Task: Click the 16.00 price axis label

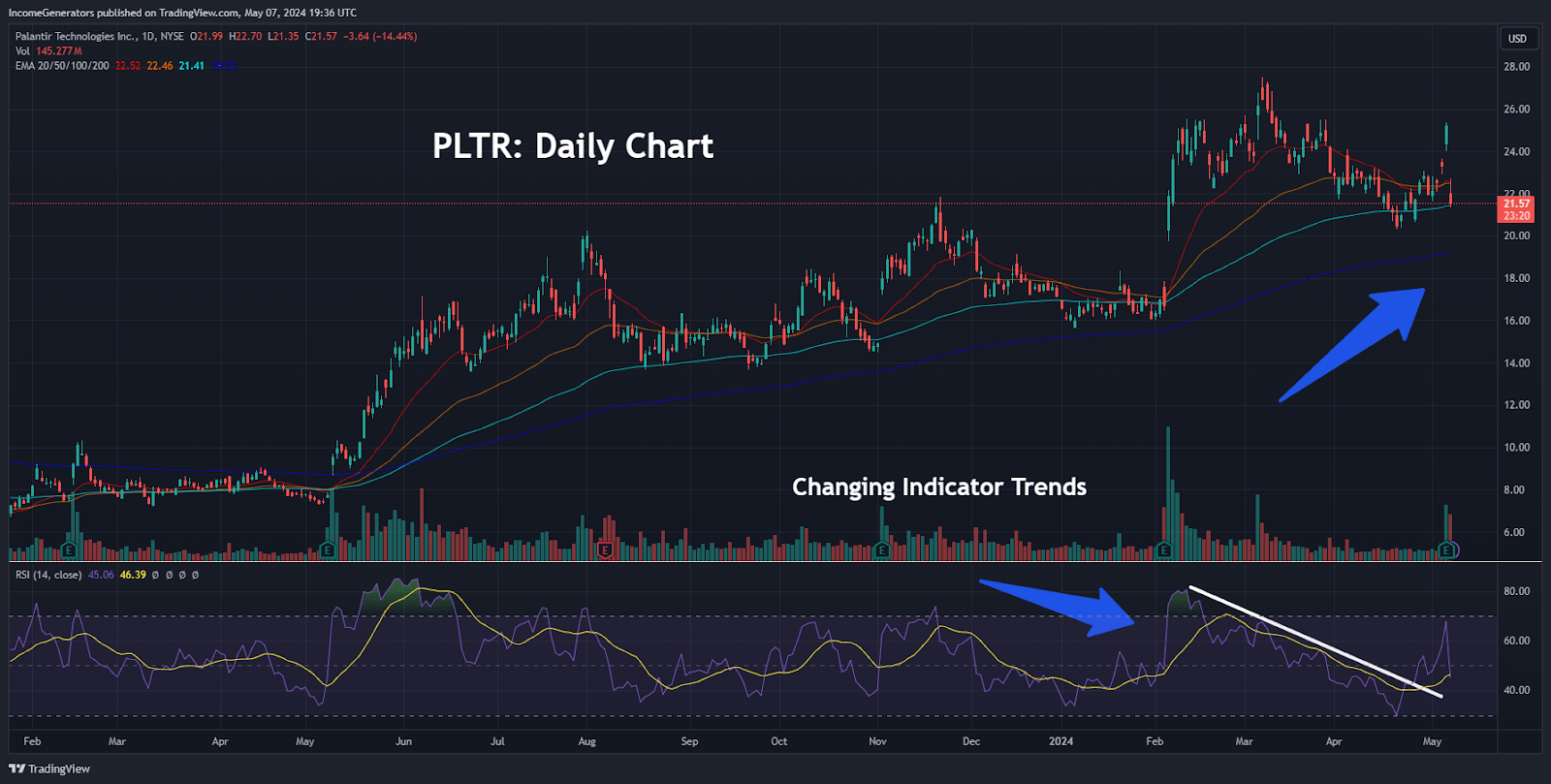Action: click(1517, 321)
